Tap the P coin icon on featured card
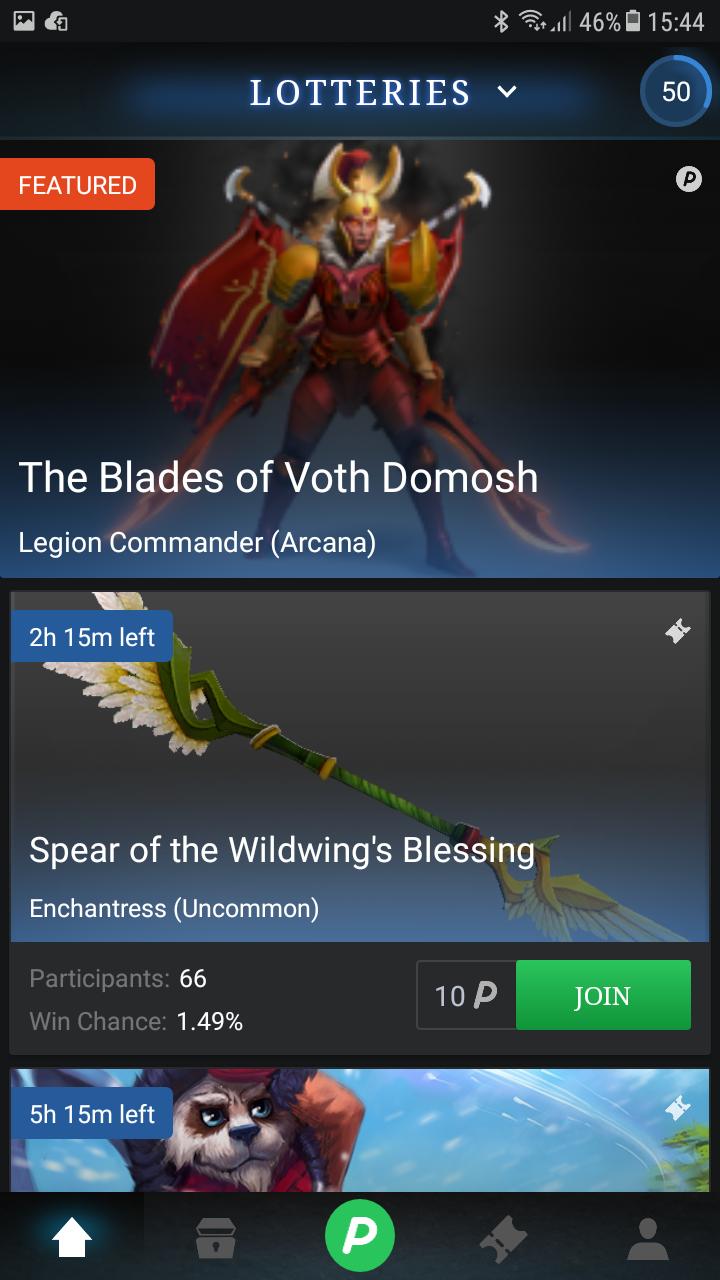 688,180
